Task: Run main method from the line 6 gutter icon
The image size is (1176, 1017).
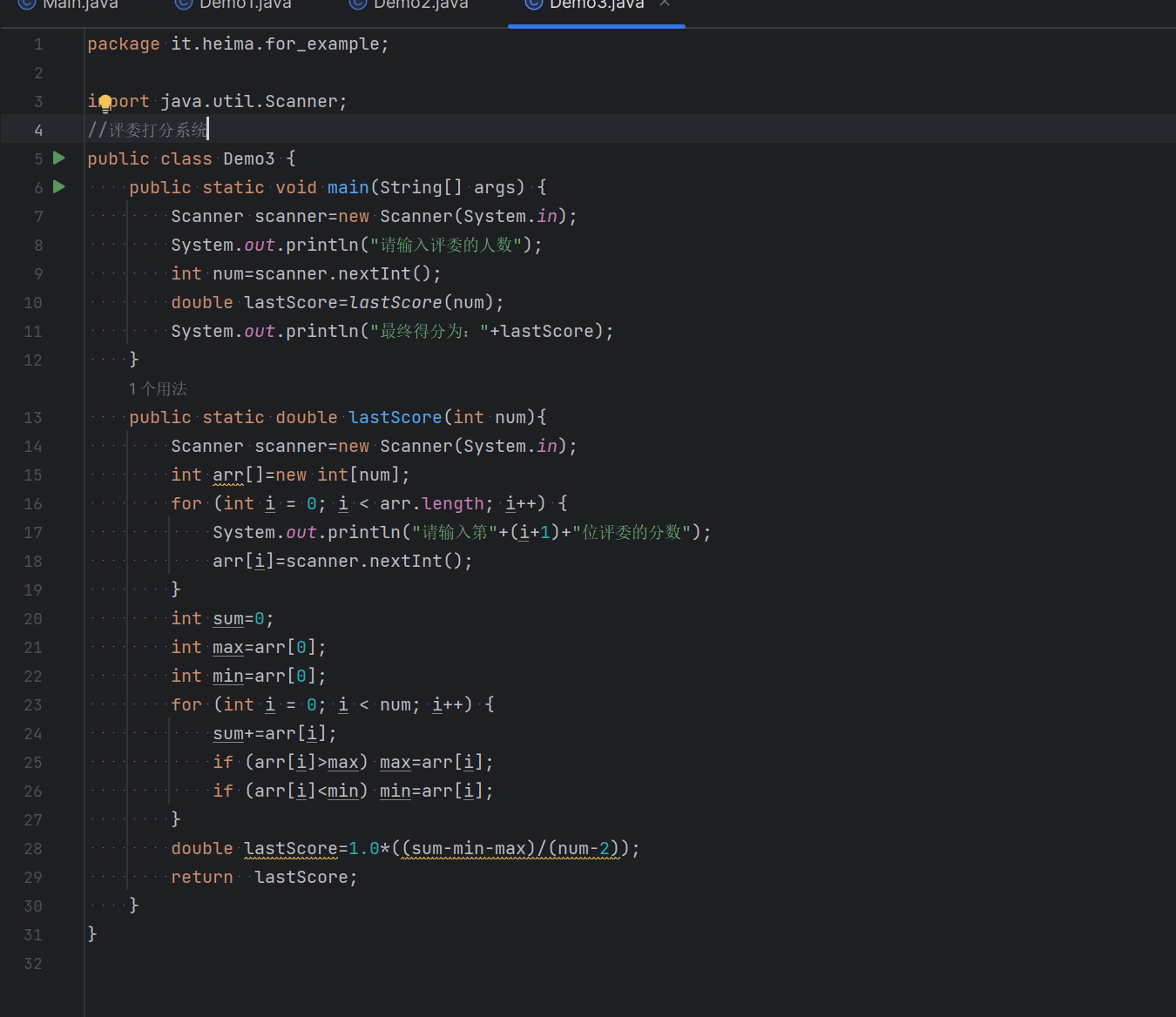Action: [x=59, y=187]
